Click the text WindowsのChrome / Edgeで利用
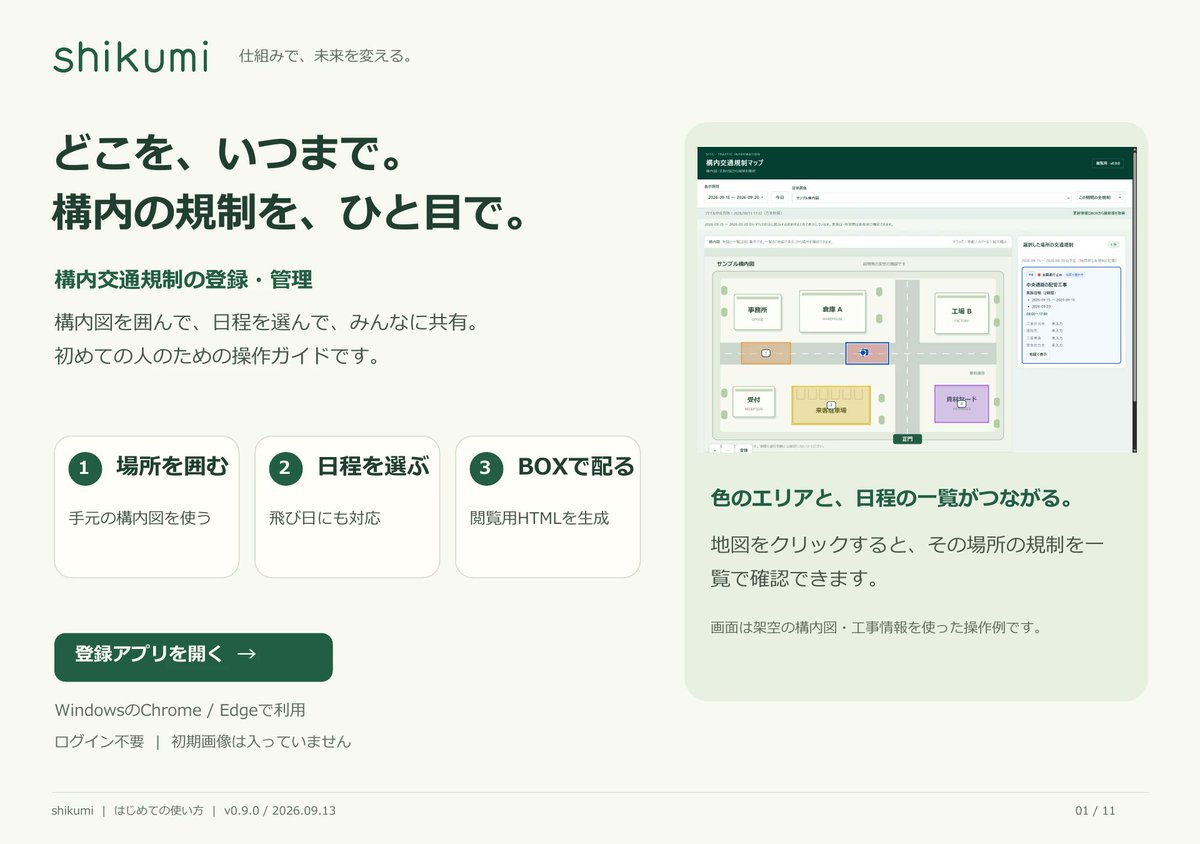 pos(180,710)
